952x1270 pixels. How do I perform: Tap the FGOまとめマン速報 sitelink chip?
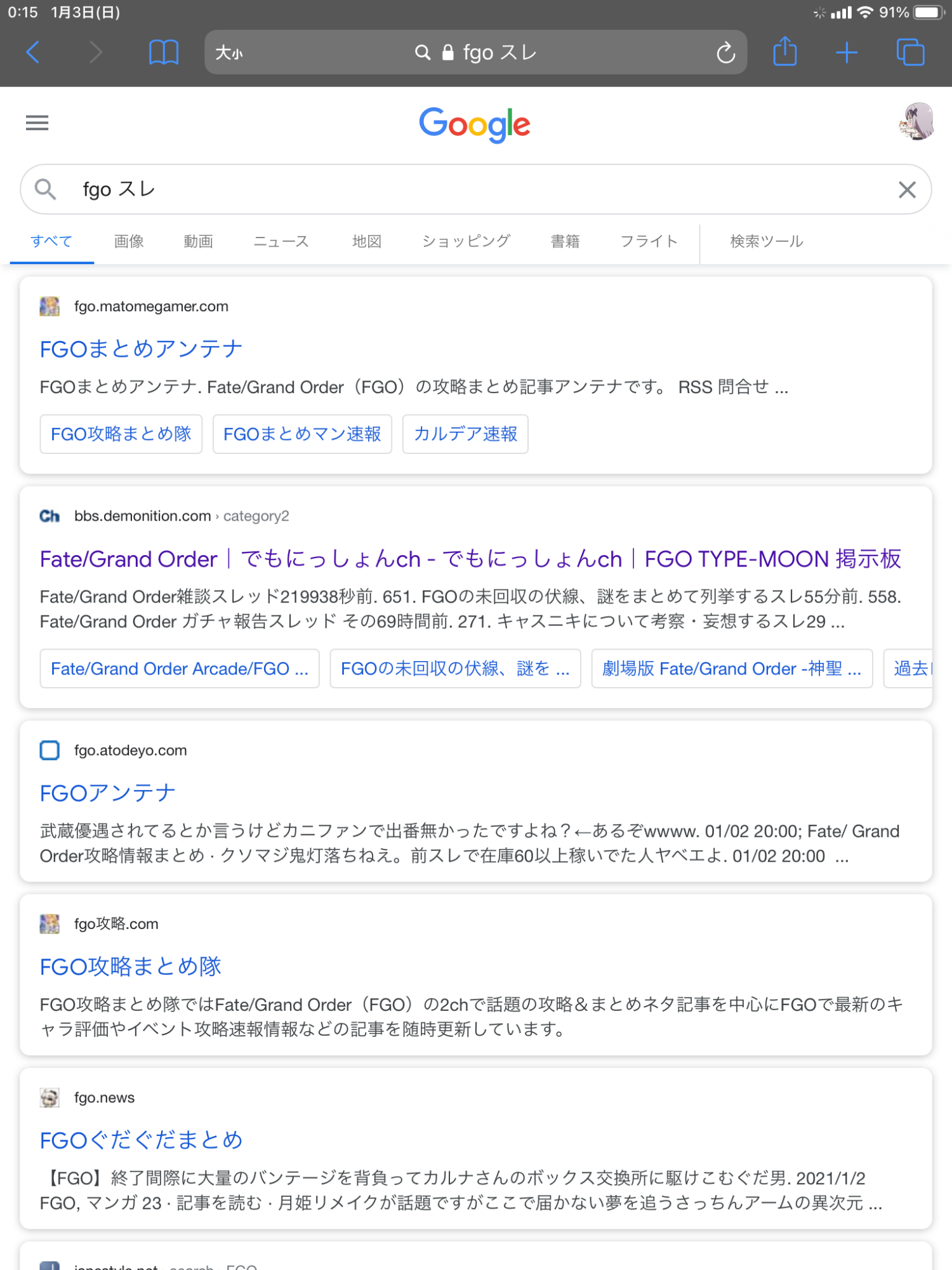click(x=302, y=434)
